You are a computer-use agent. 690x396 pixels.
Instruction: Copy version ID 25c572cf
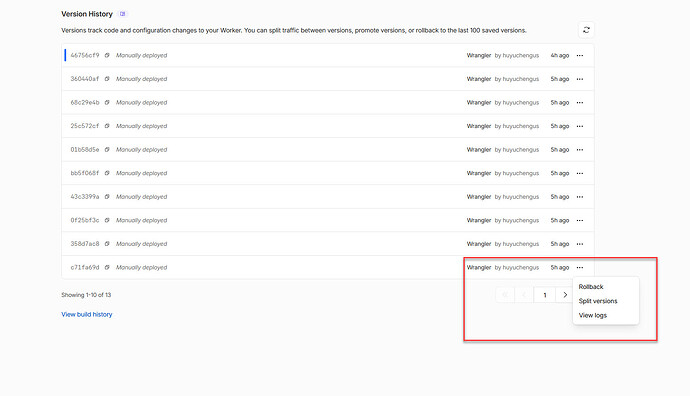(x=107, y=126)
